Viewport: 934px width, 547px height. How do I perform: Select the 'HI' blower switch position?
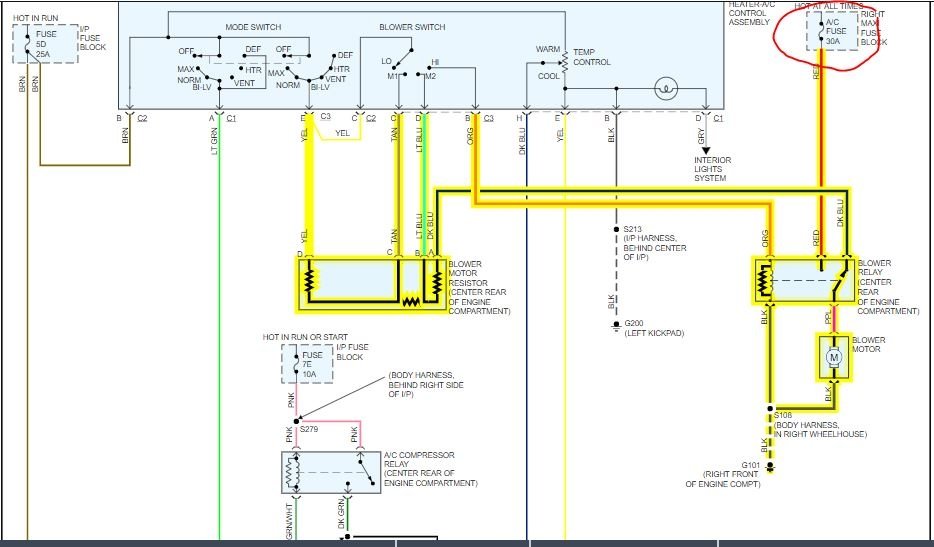click(x=435, y=62)
